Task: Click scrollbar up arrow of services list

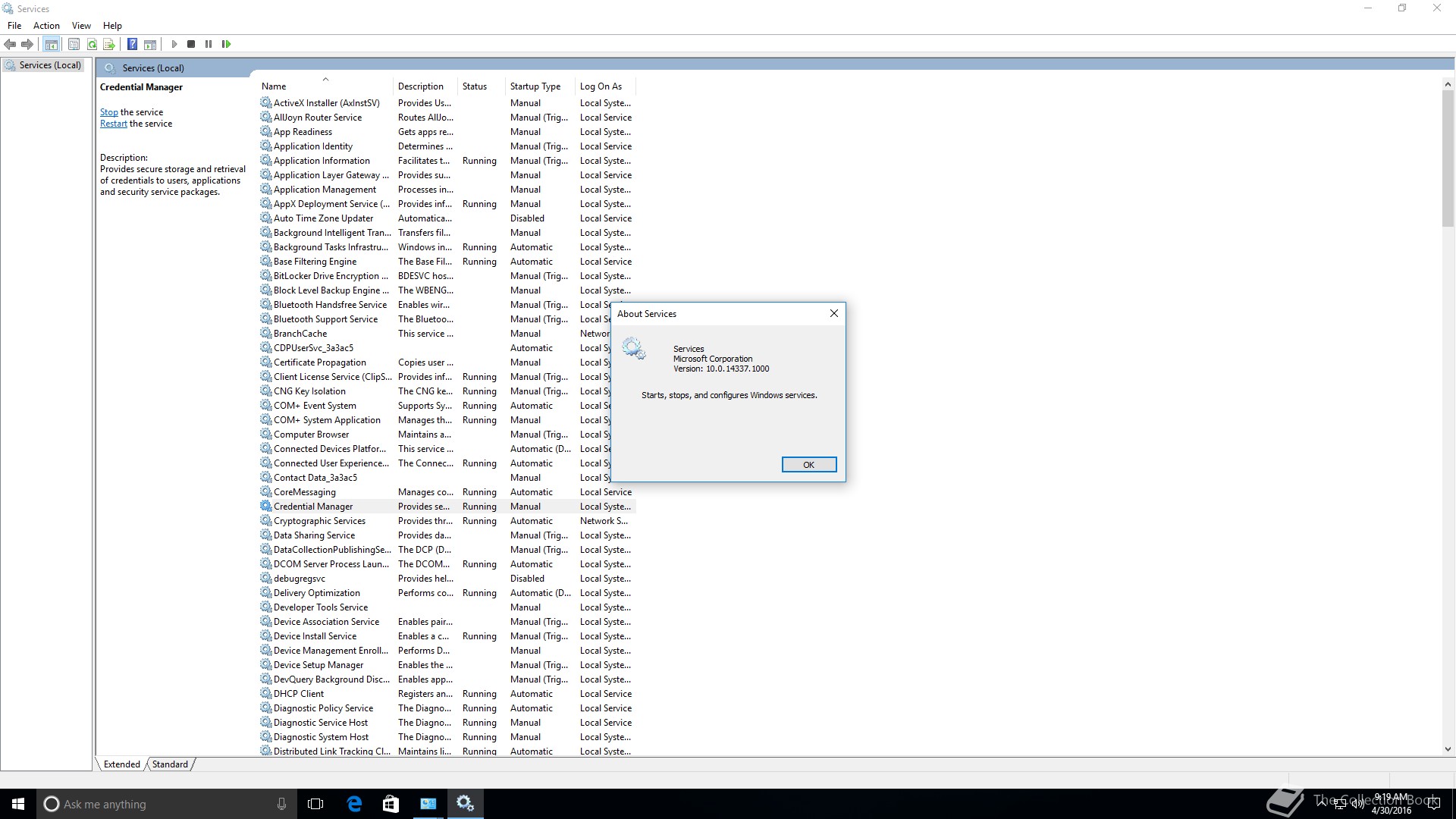Action: click(x=1448, y=84)
